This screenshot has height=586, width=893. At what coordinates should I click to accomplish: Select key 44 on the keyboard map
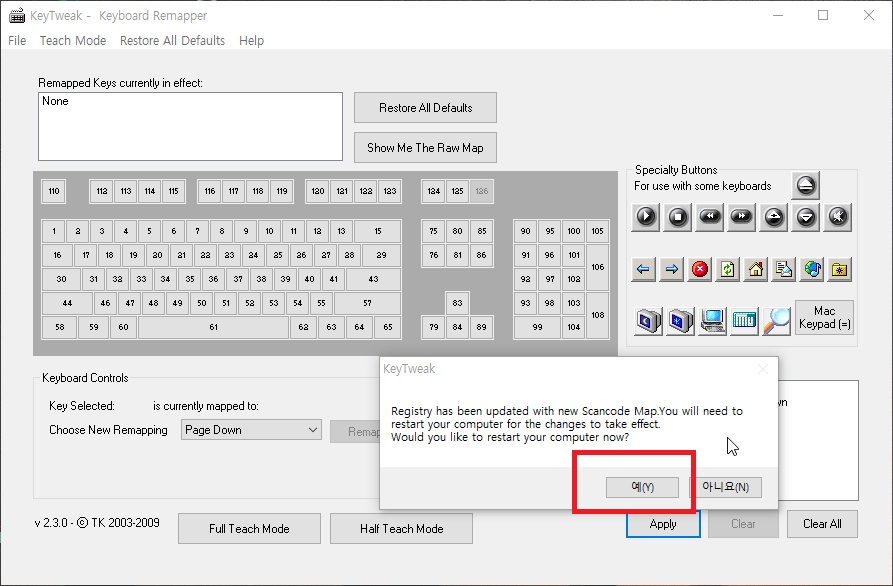67,304
